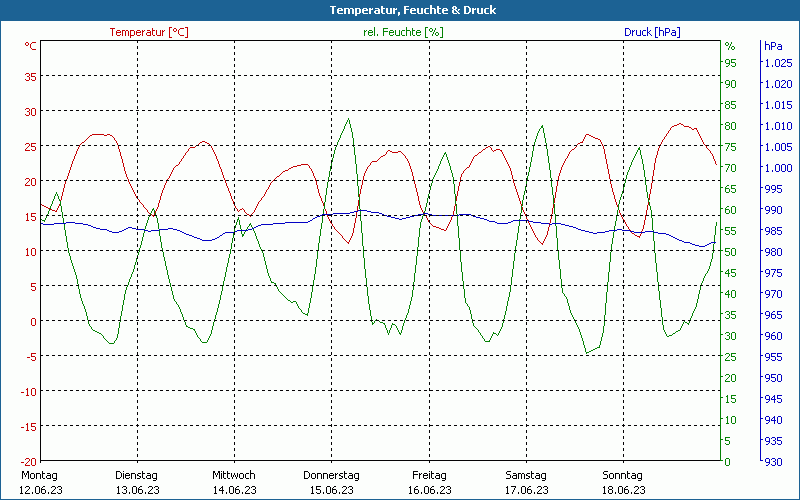Click the chart title Temperatur, Feuchte & Druck
Image resolution: width=800 pixels, height=500 pixels.
point(413,10)
